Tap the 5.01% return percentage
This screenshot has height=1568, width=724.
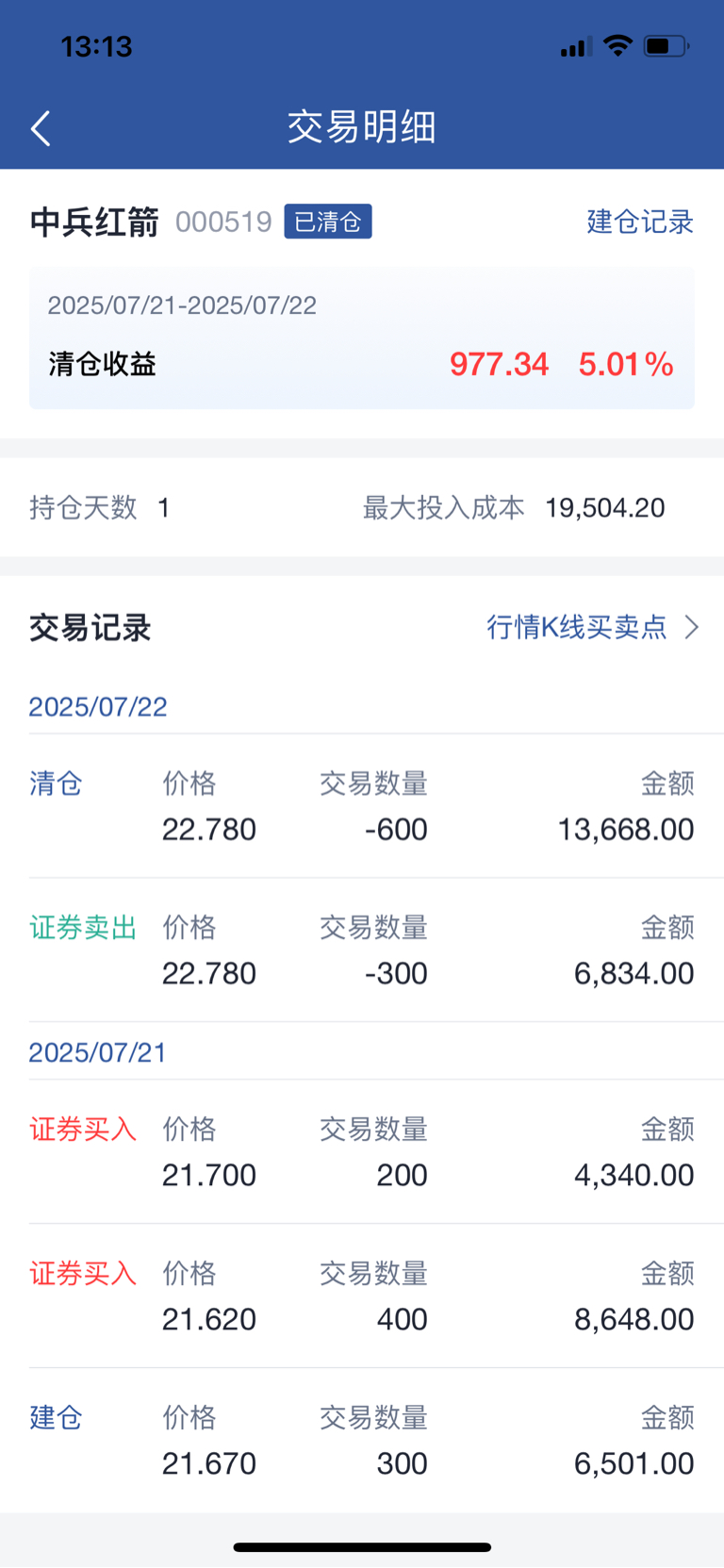(x=626, y=364)
